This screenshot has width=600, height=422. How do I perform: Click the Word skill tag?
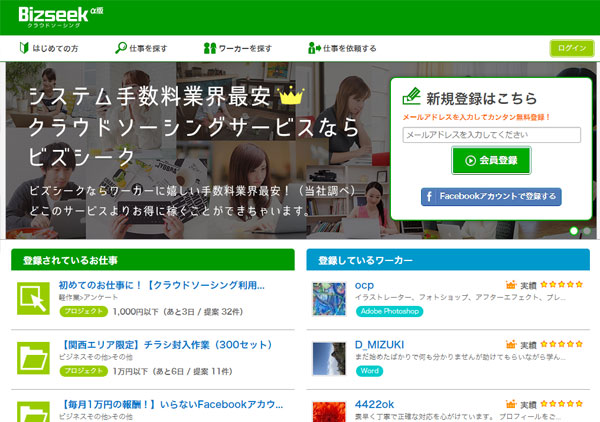pos(369,371)
